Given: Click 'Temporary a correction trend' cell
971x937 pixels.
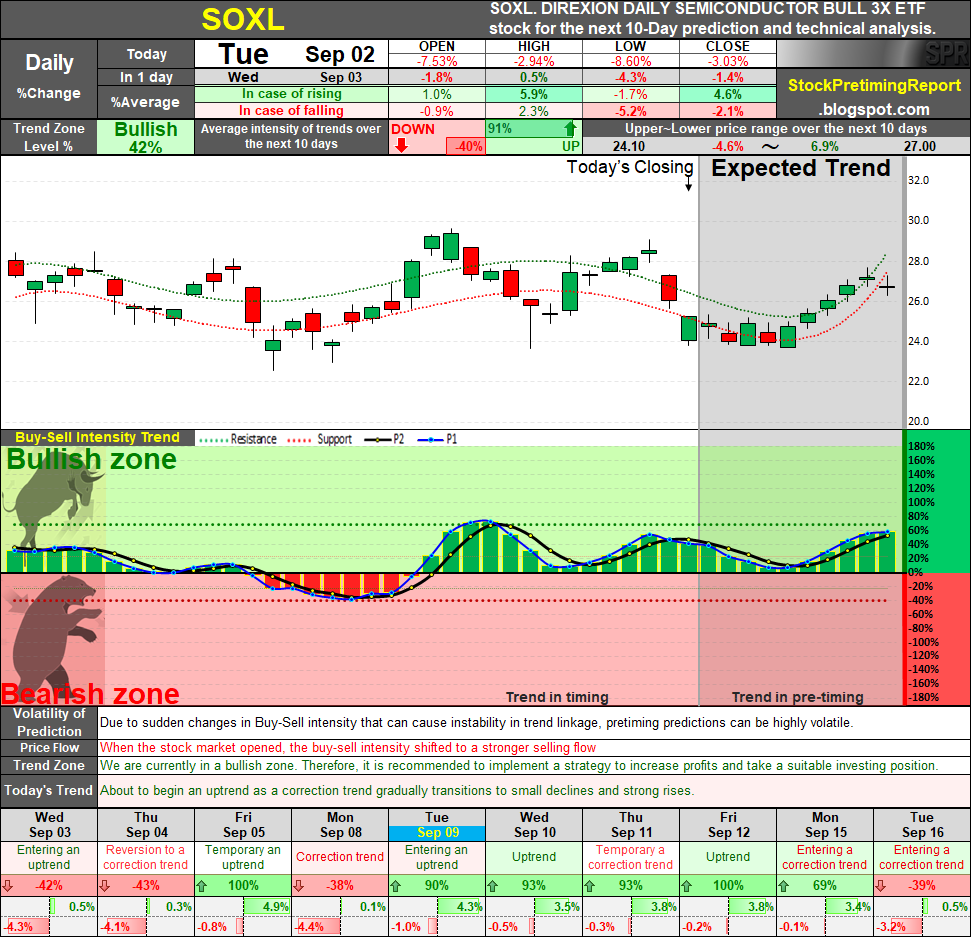Looking at the screenshot, I should pos(630,858).
